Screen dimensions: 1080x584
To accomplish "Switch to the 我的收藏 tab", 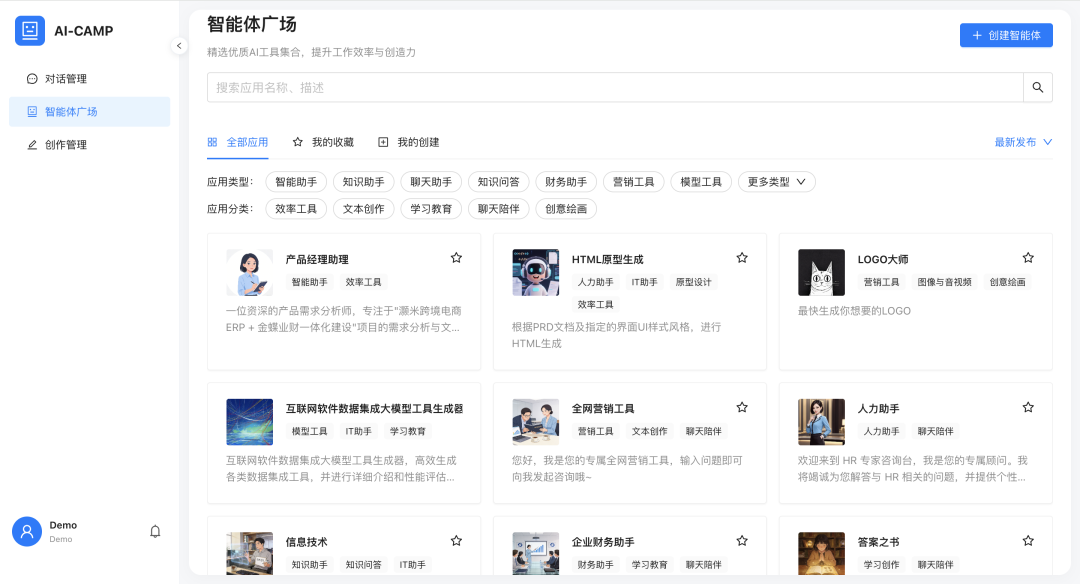I will tap(323, 142).
